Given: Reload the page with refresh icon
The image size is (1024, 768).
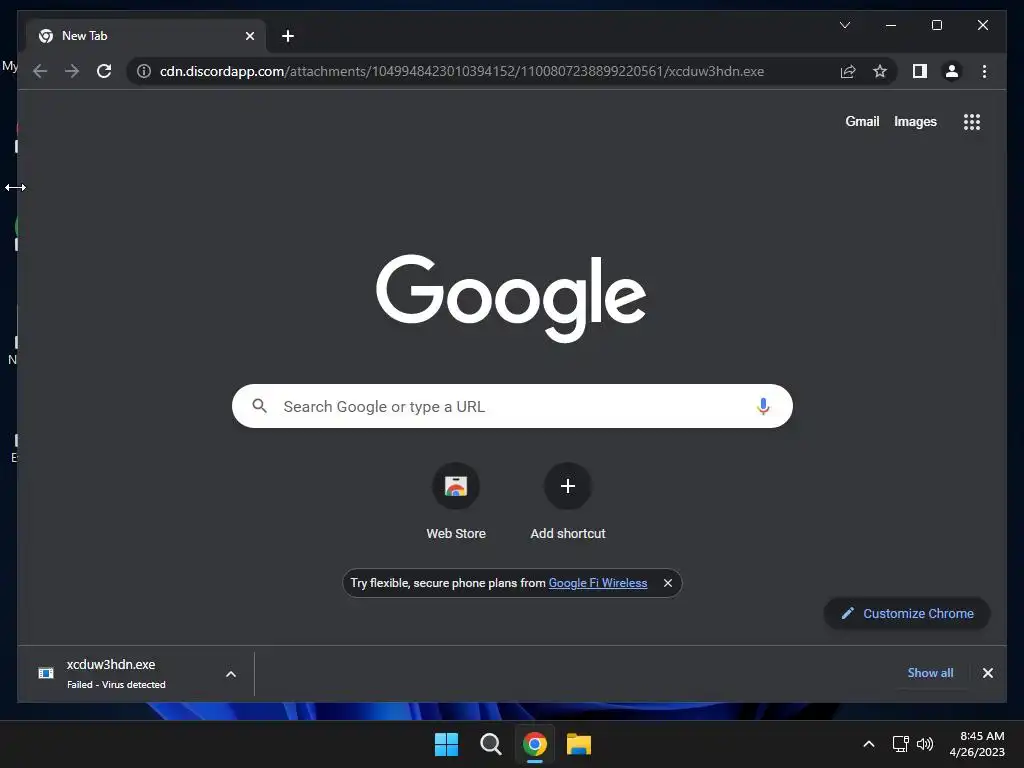Looking at the screenshot, I should coord(104,71).
